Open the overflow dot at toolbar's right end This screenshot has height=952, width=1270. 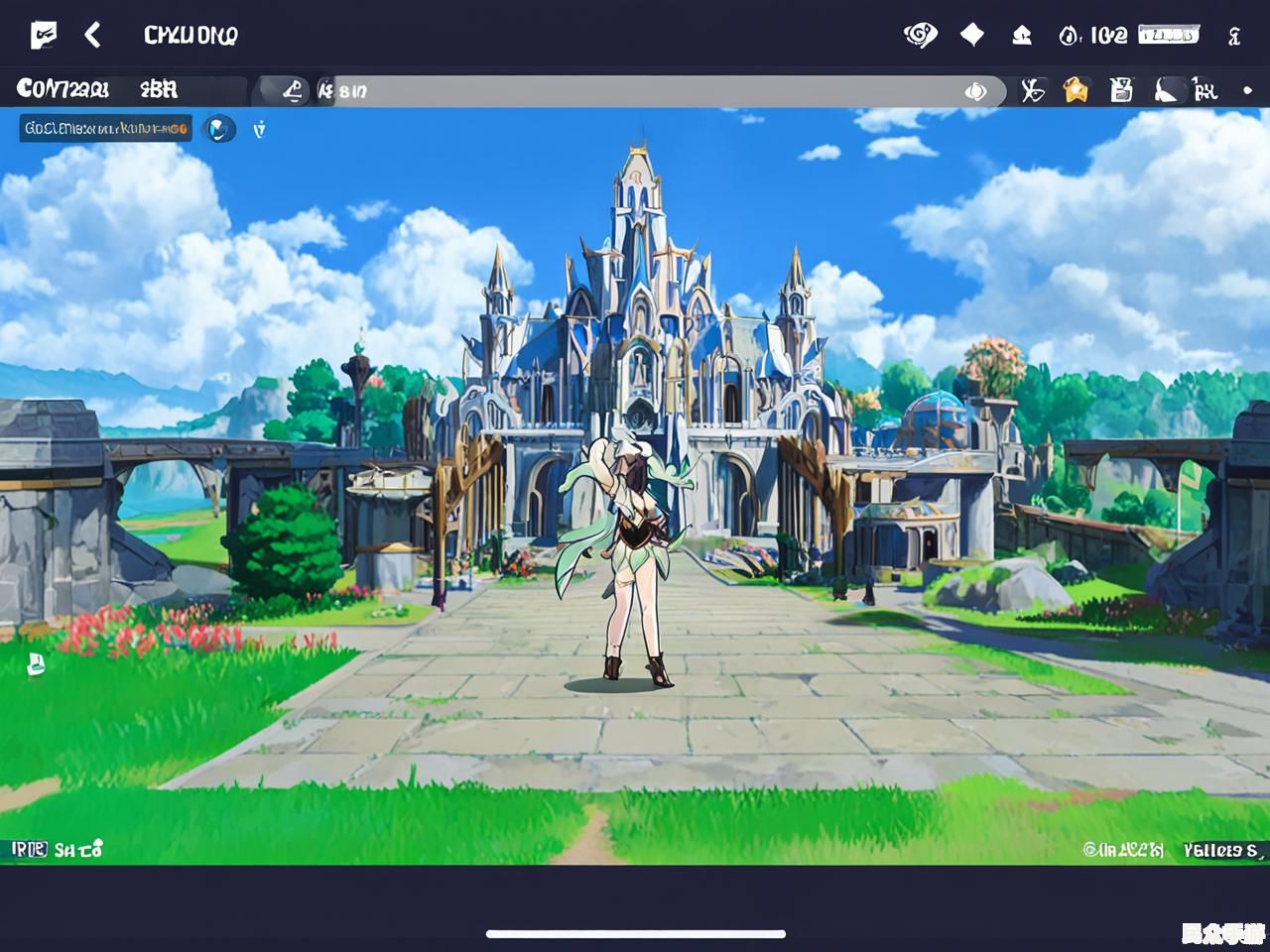[x=1247, y=91]
